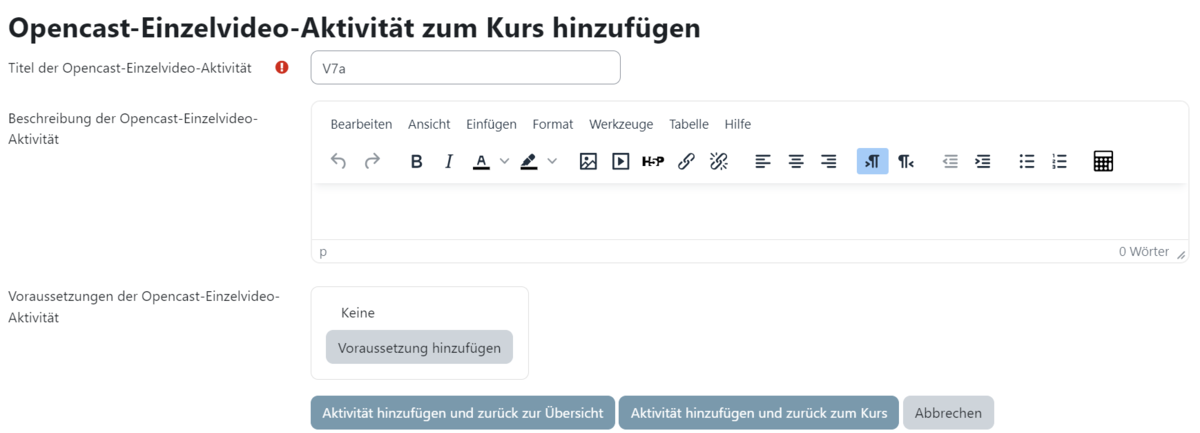Toggle right-to-left text direction

[905, 161]
